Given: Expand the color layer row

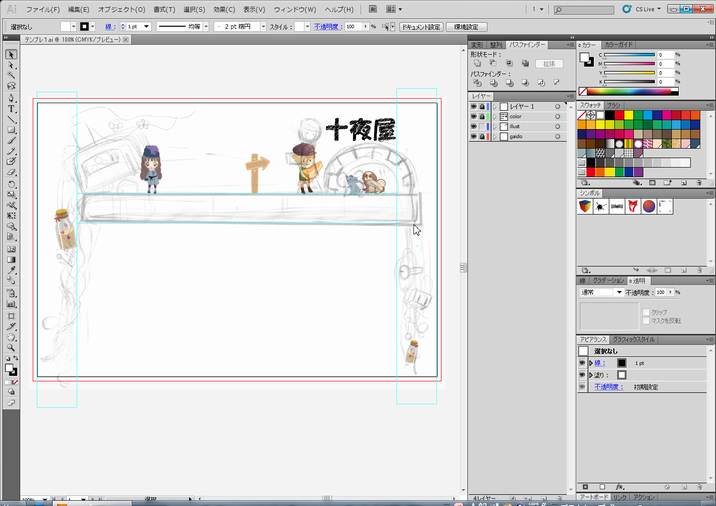Looking at the screenshot, I should pyautogui.click(x=495, y=116).
